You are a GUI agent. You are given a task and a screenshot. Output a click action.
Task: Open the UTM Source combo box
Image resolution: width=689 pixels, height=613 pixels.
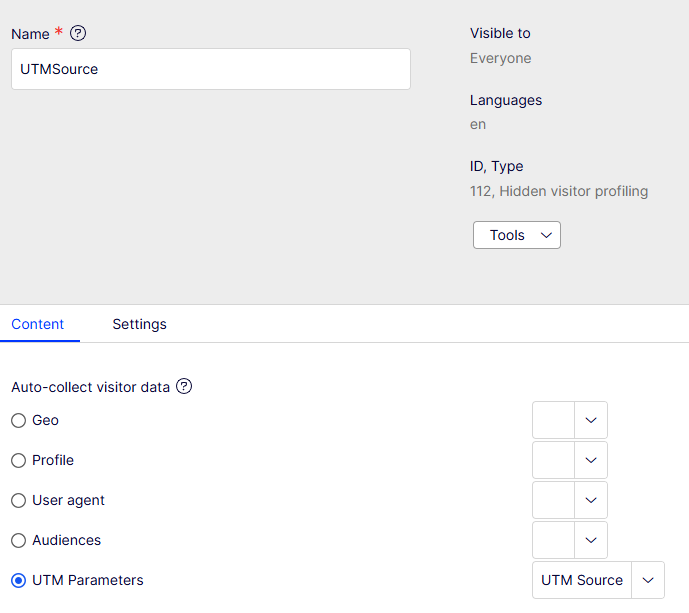598,580
